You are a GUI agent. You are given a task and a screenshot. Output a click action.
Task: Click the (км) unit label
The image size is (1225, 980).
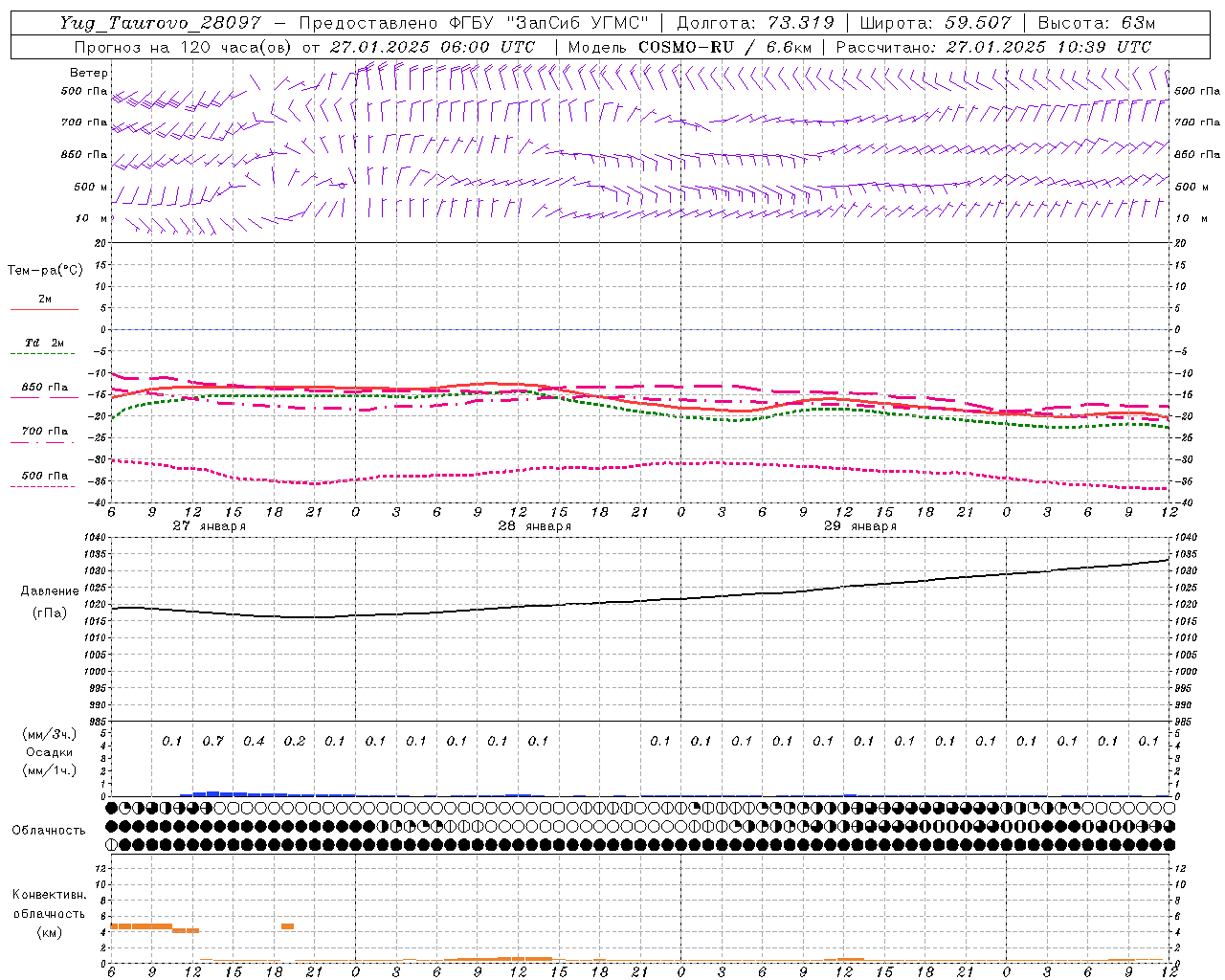(x=49, y=932)
